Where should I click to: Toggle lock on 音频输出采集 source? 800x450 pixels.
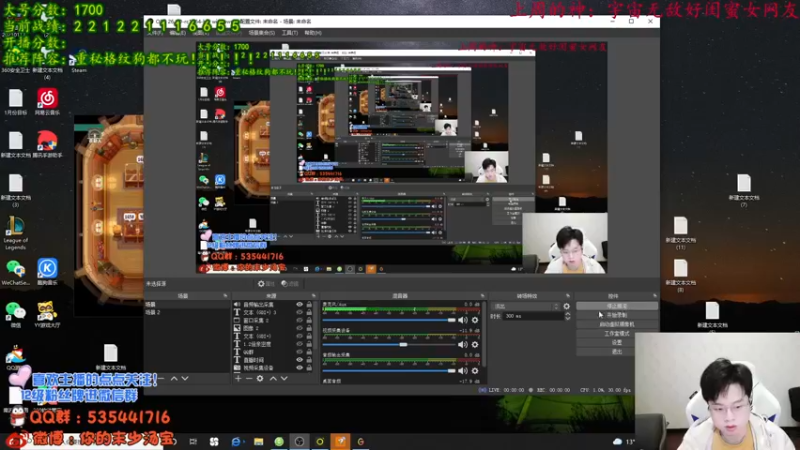pyautogui.click(x=309, y=305)
